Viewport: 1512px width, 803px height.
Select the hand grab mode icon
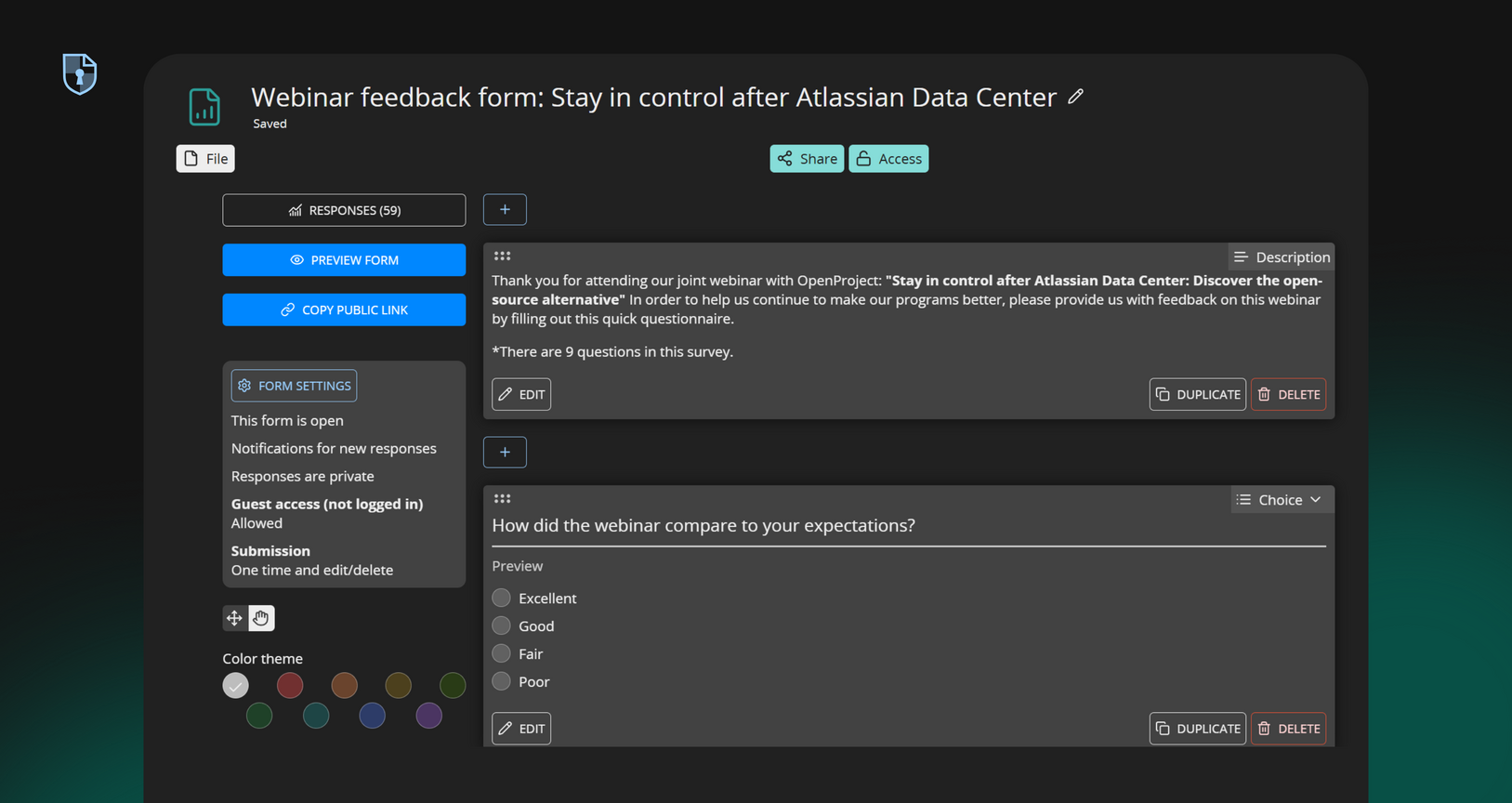(261, 618)
